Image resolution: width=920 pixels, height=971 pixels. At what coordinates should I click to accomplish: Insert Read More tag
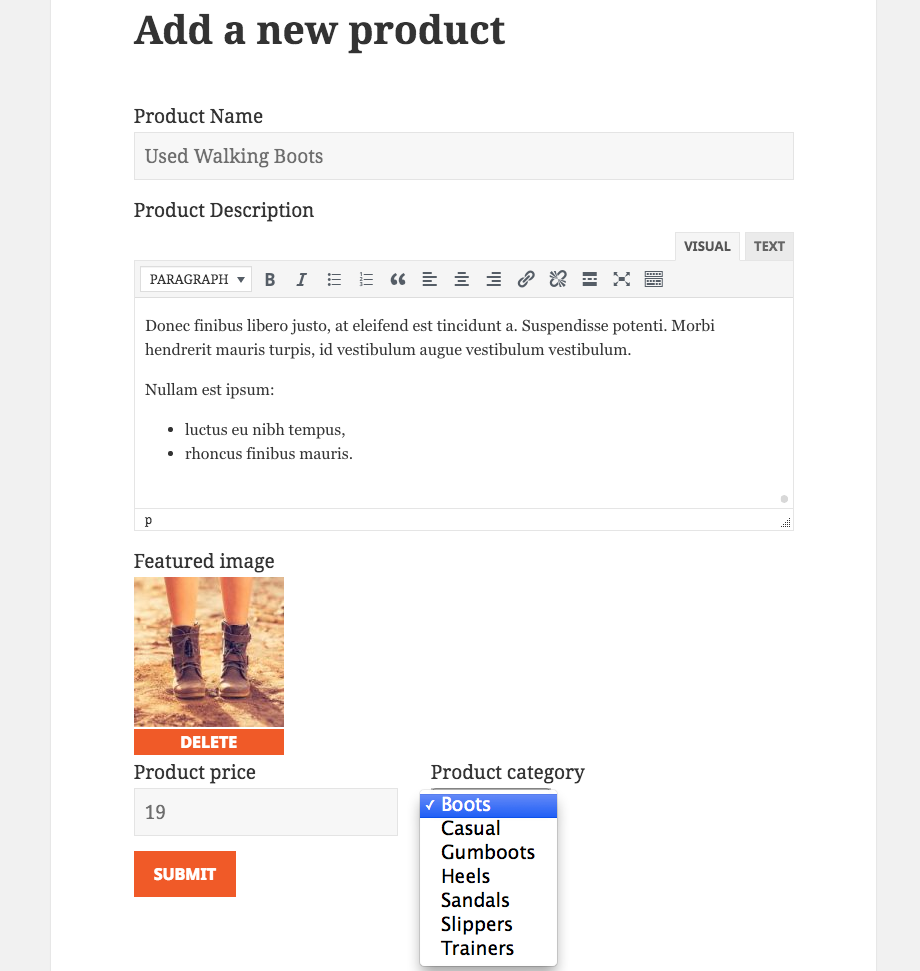point(590,279)
